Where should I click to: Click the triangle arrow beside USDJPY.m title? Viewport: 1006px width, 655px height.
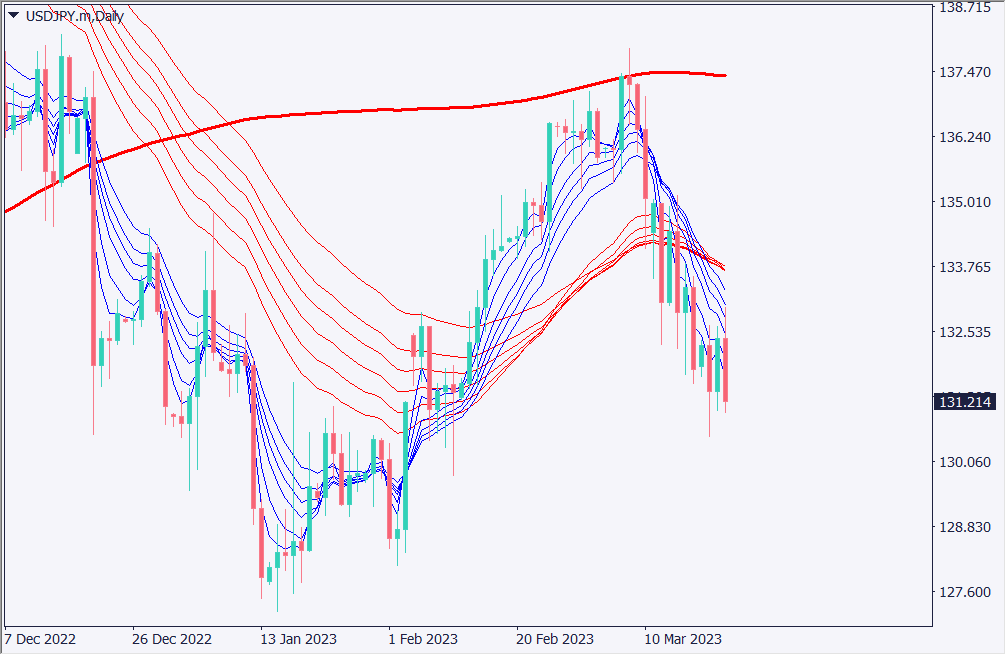click(x=13, y=15)
